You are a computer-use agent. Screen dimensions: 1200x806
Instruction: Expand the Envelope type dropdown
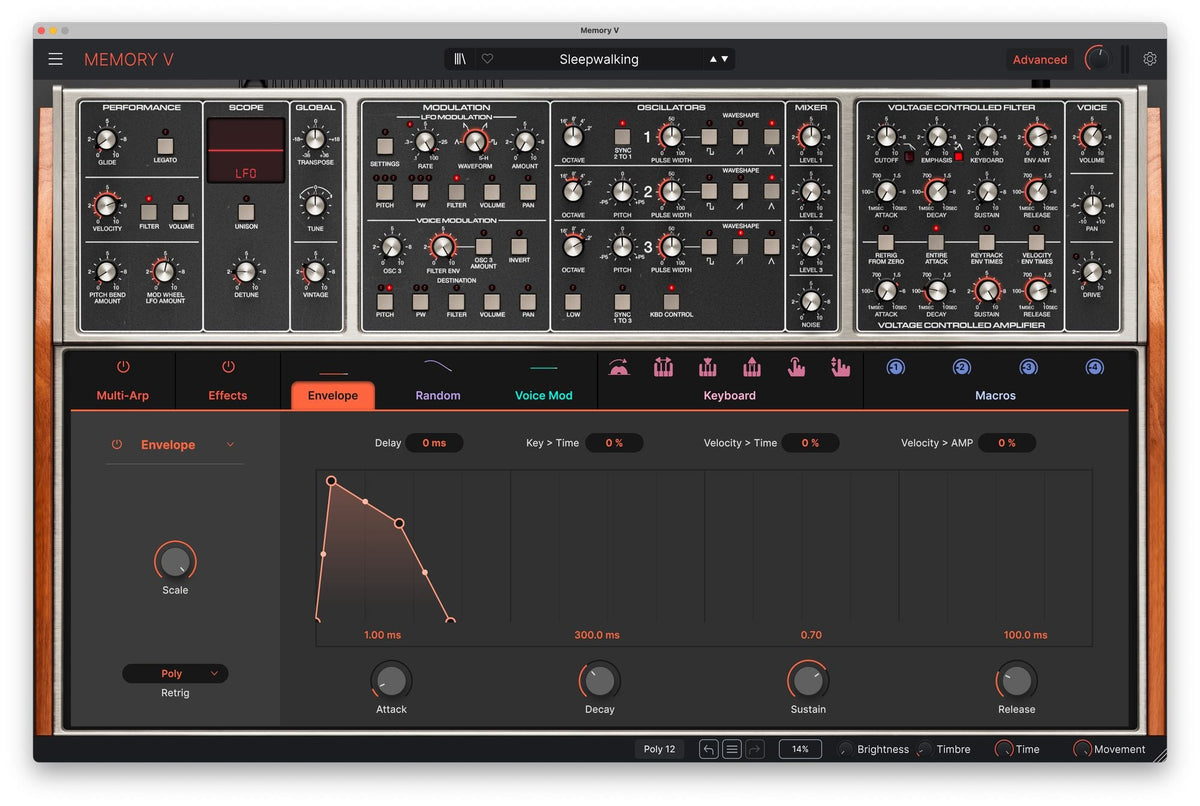coord(231,445)
